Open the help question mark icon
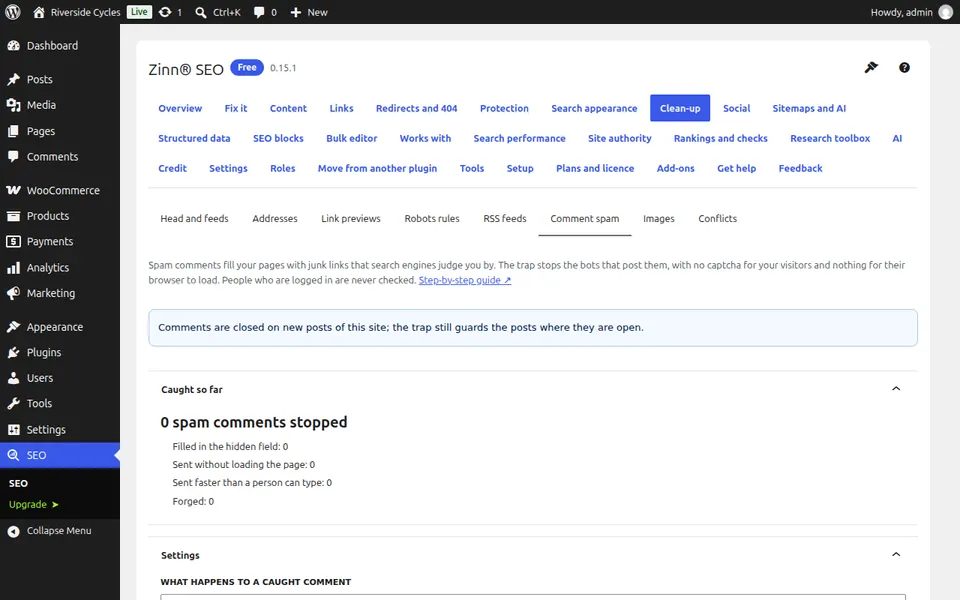This screenshot has width=960, height=600. coord(904,67)
